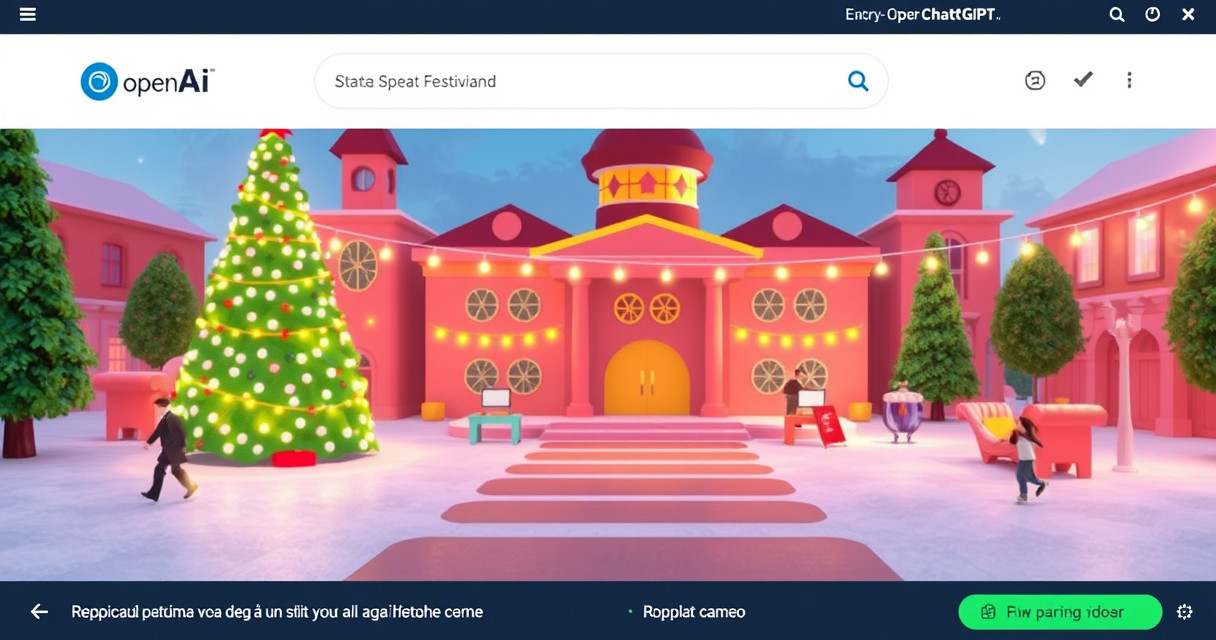Focus the Stata Speat Festiviand search field
Image resolution: width=1216 pixels, height=640 pixels.
(601, 81)
